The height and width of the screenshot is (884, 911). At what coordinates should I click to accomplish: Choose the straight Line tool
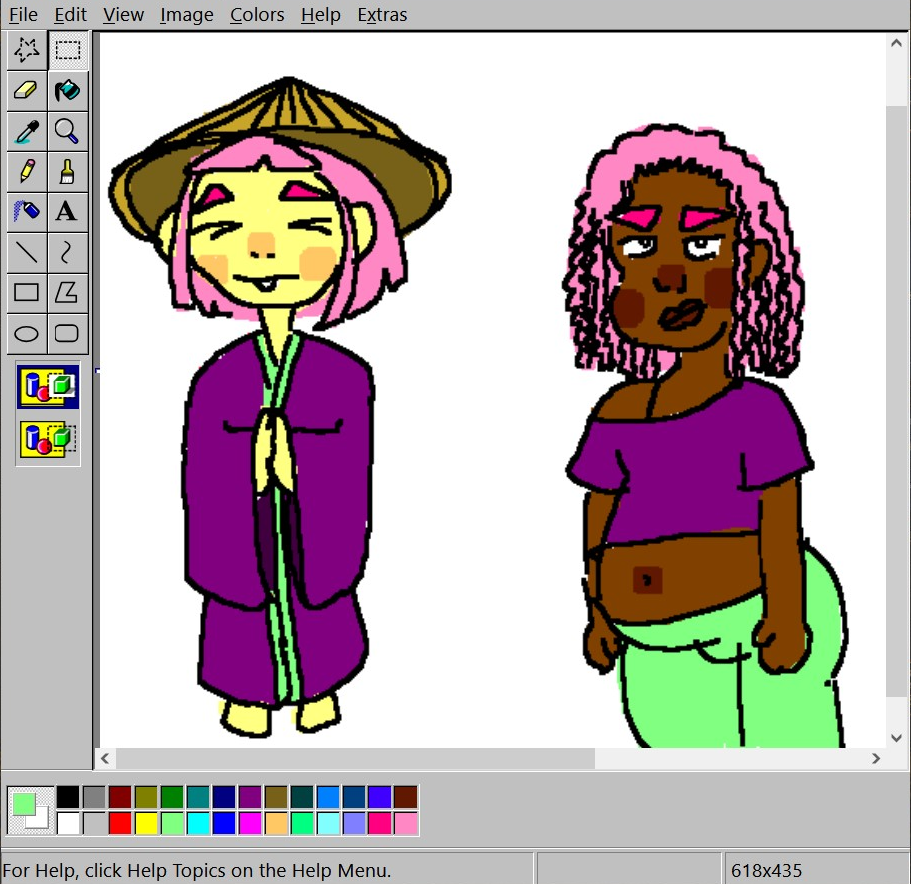point(27,253)
